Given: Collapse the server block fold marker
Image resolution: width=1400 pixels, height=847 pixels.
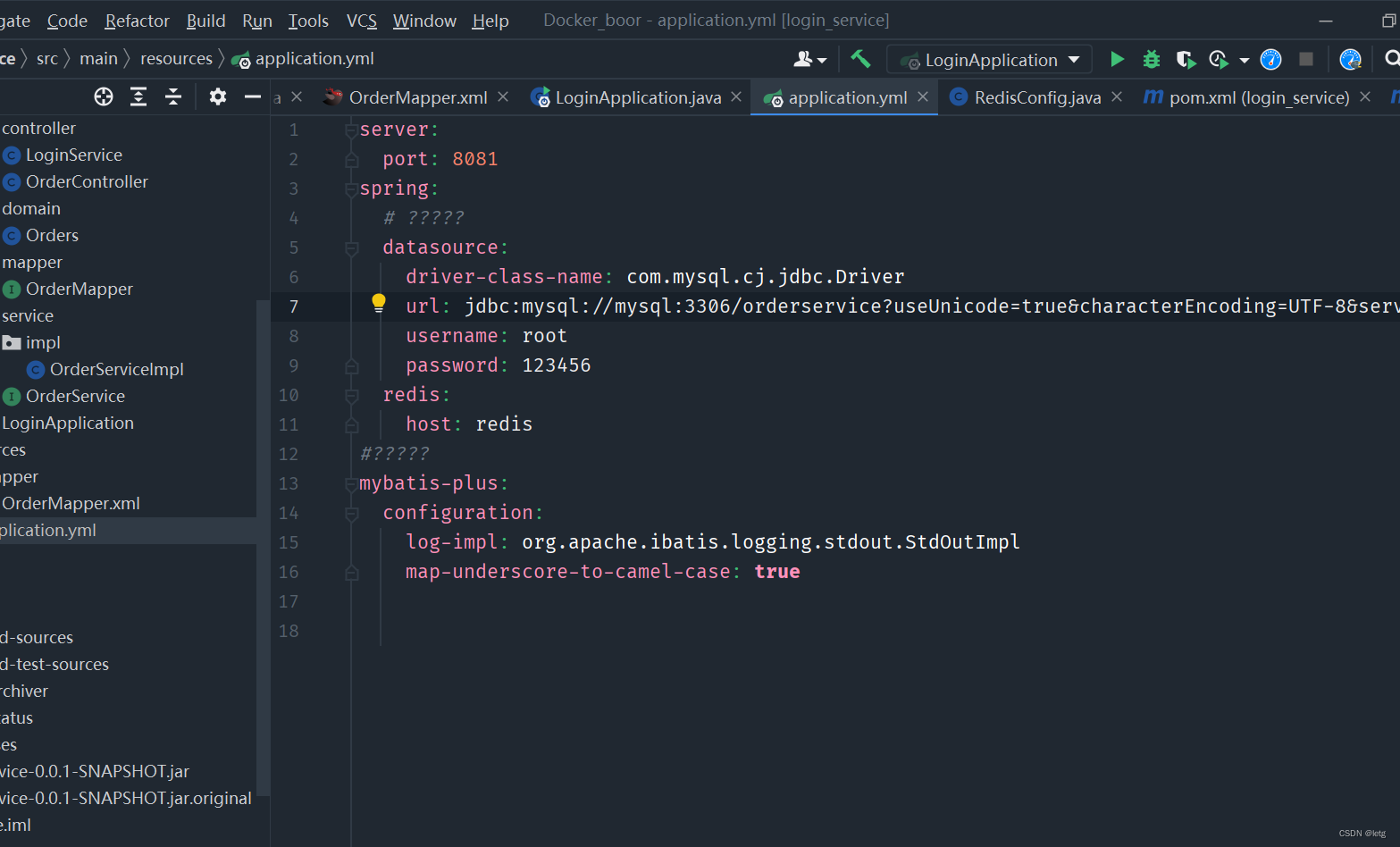Looking at the screenshot, I should click(x=351, y=130).
